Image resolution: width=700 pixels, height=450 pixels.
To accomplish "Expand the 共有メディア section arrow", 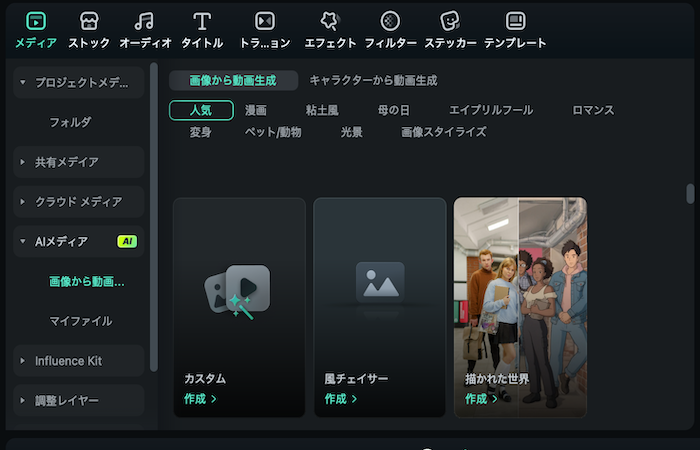I will (23, 162).
